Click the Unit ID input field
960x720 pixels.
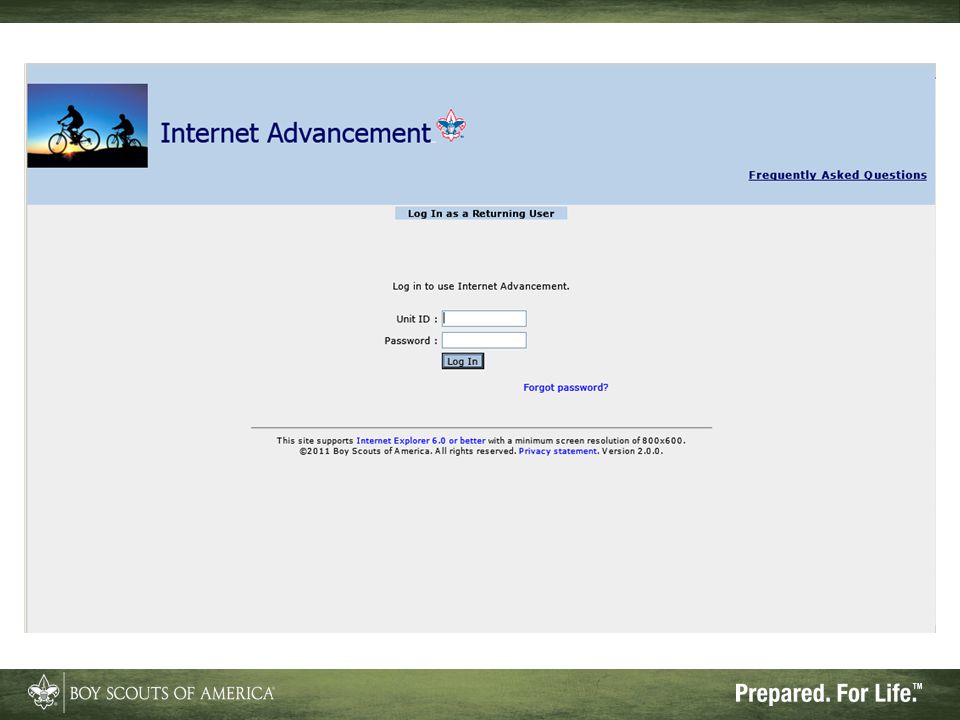pyautogui.click(x=484, y=318)
